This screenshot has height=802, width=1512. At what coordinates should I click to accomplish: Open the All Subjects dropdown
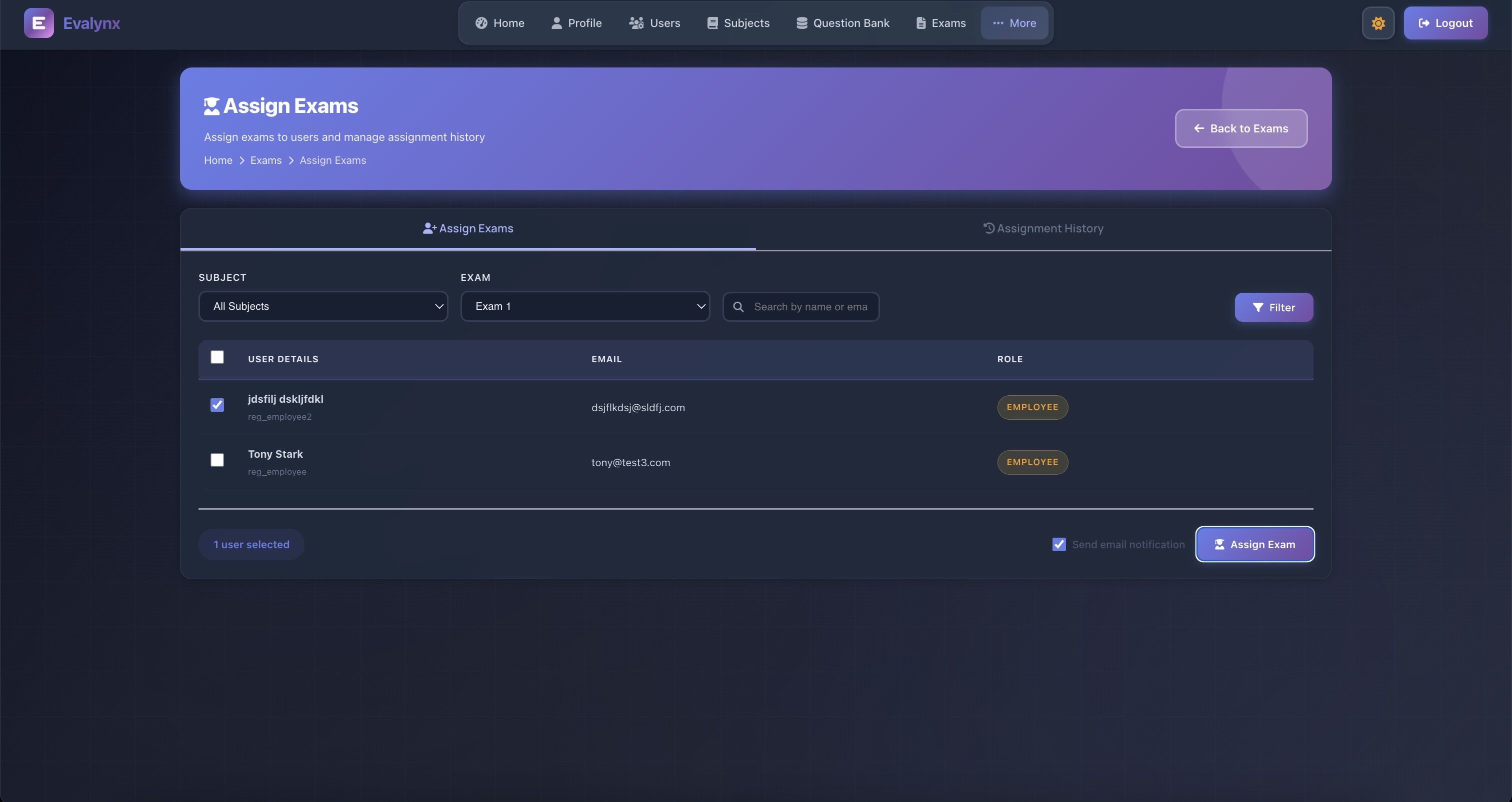tap(323, 306)
